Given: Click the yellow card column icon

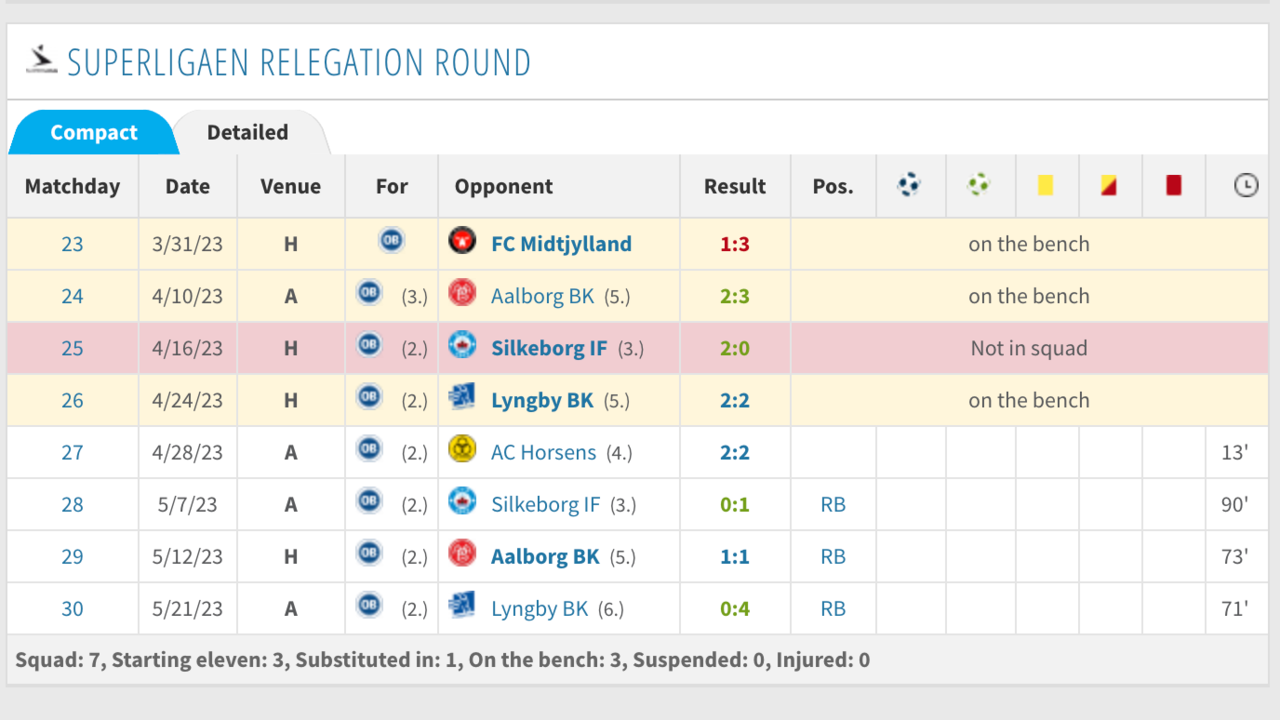Looking at the screenshot, I should coord(1045,186).
